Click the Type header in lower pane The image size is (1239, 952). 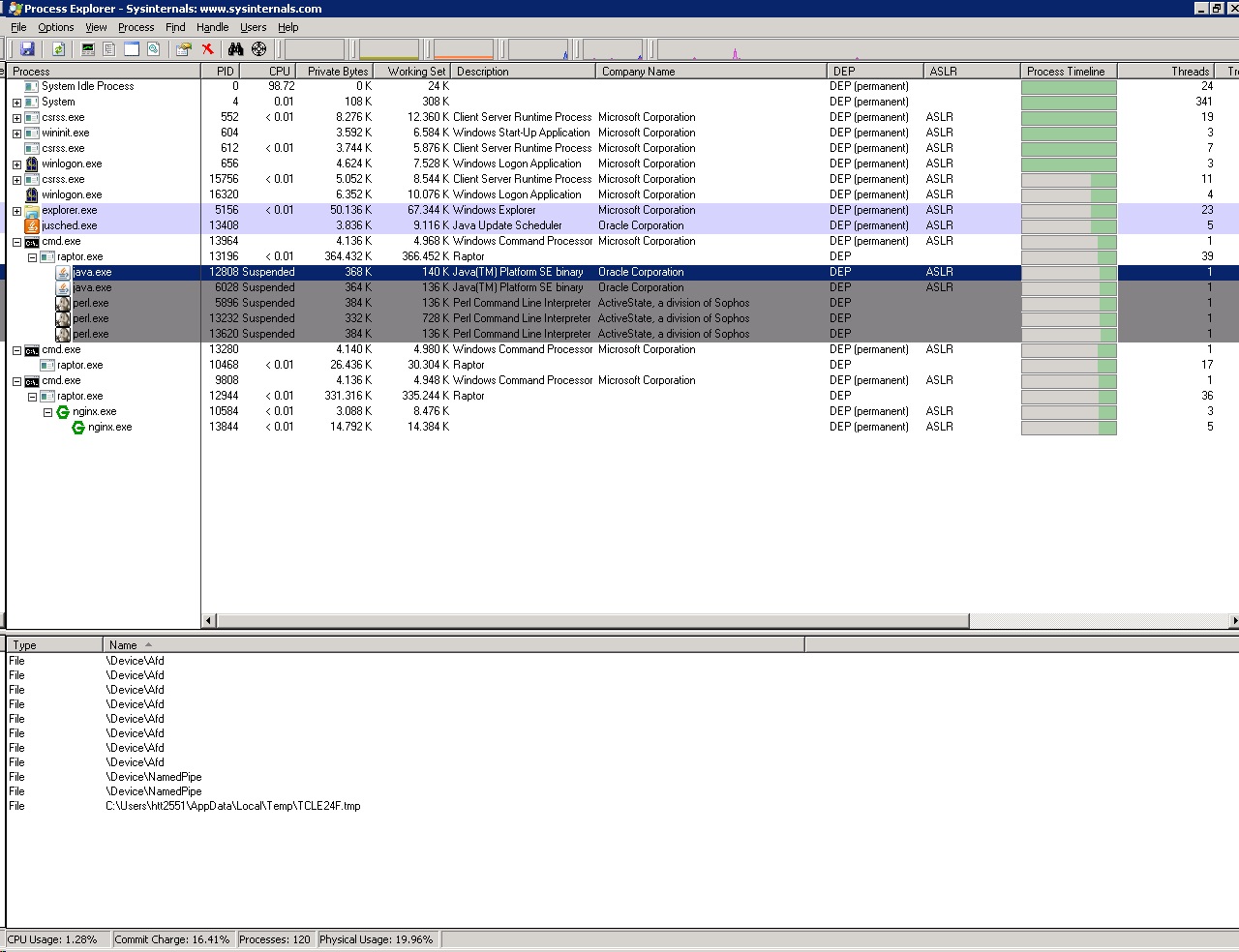click(55, 644)
